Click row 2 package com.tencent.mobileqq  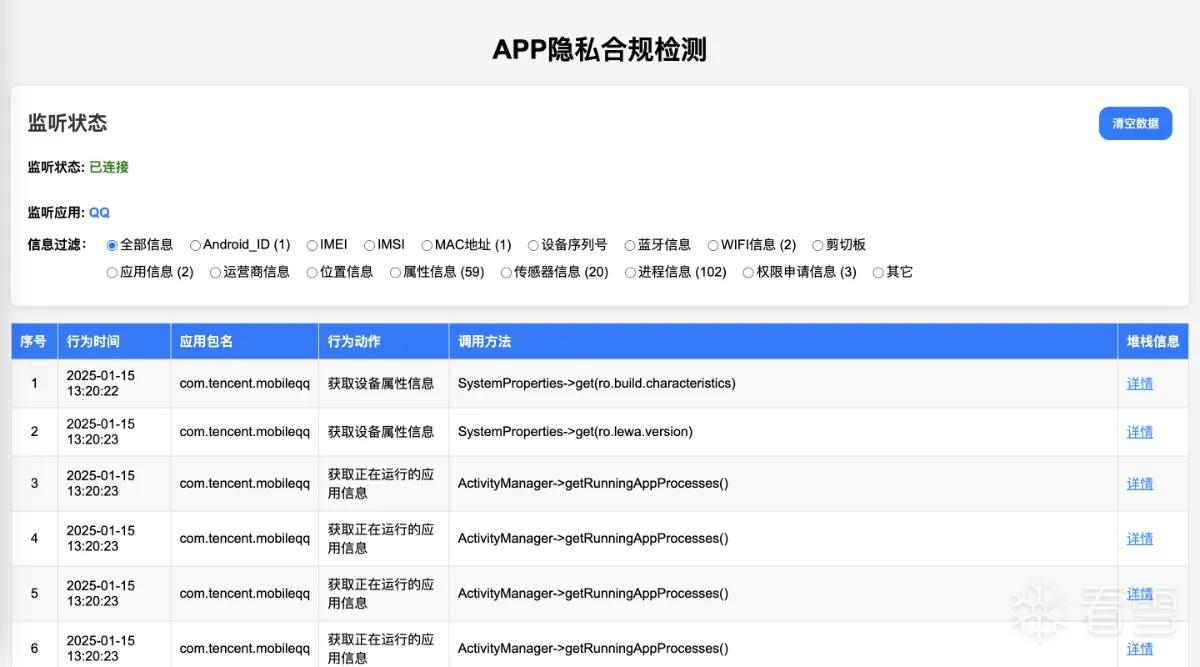pos(245,432)
